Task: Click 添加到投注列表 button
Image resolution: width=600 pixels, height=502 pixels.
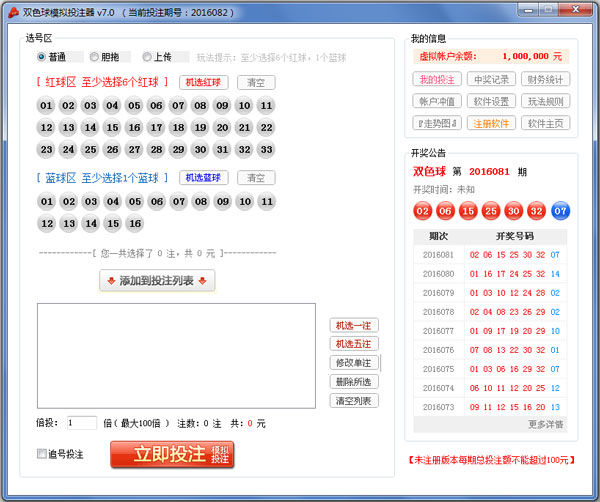Action: click(x=157, y=281)
